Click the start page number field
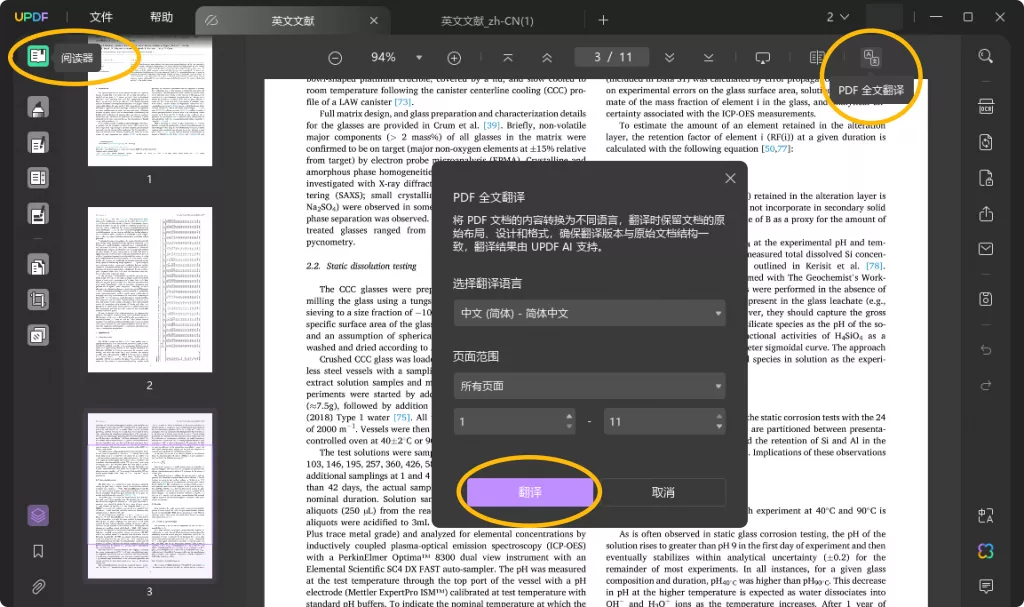The image size is (1024, 607). [x=507, y=422]
